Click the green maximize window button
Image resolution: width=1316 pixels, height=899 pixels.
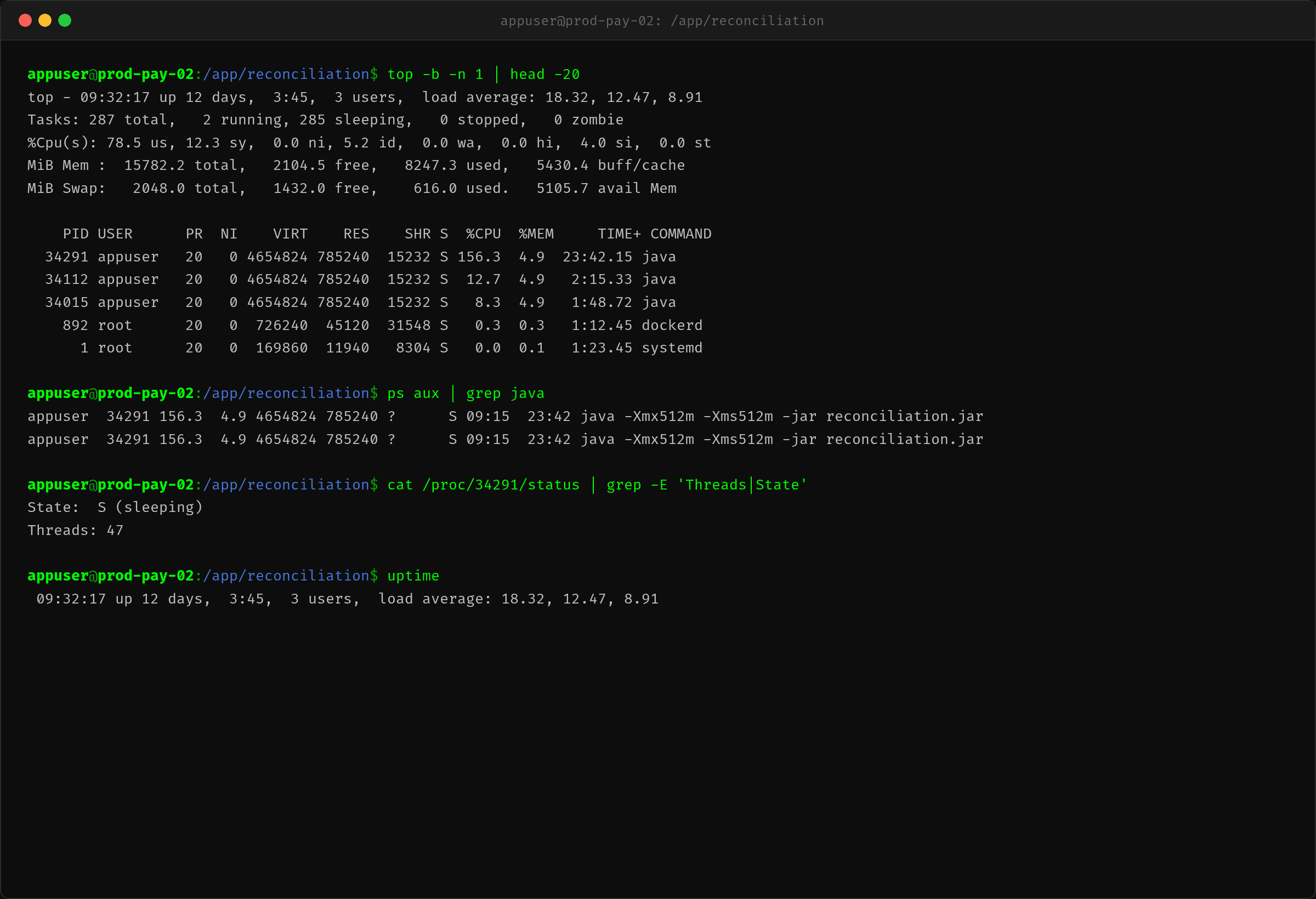(x=65, y=20)
